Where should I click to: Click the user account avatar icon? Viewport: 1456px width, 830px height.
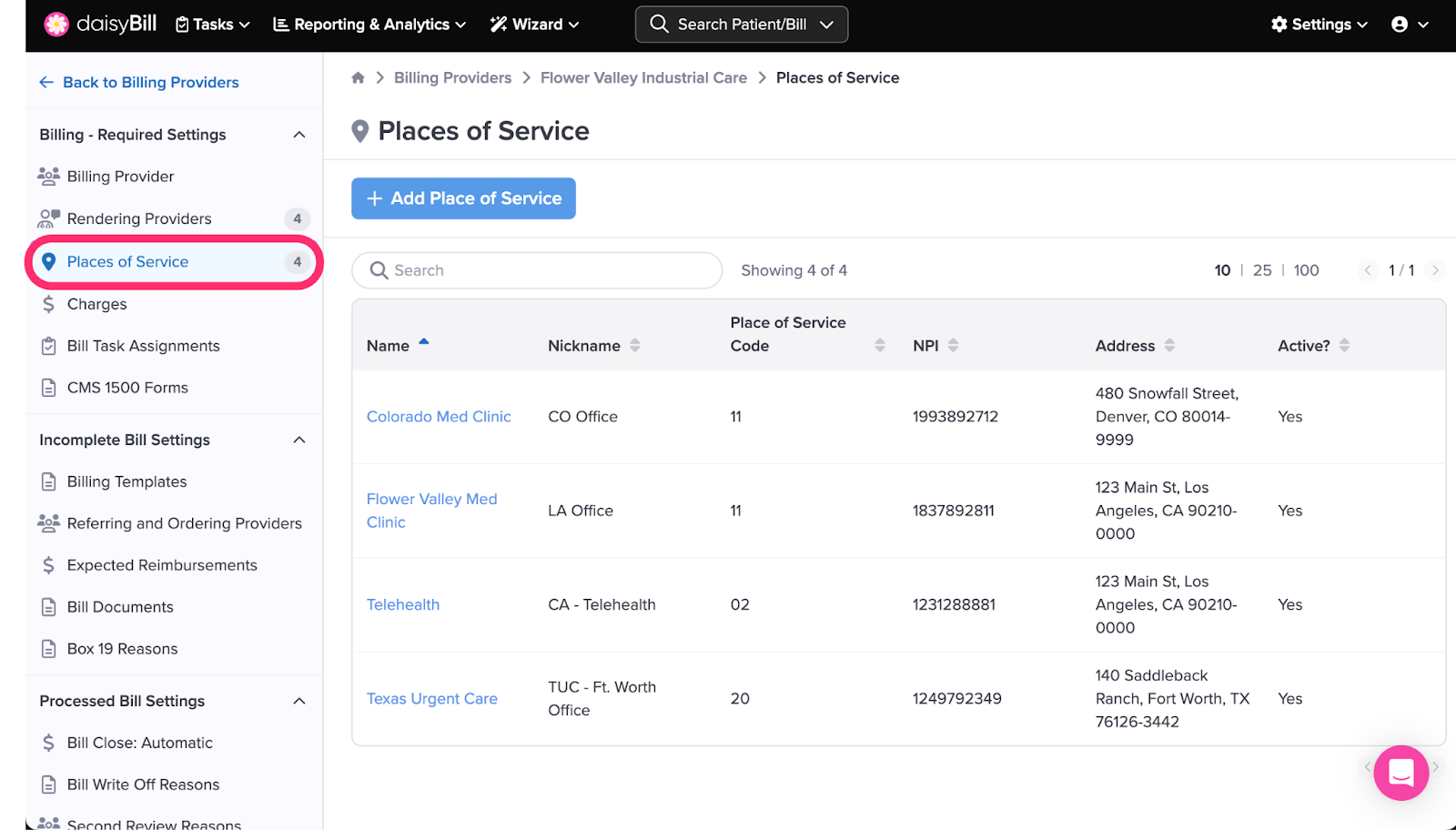point(1400,25)
